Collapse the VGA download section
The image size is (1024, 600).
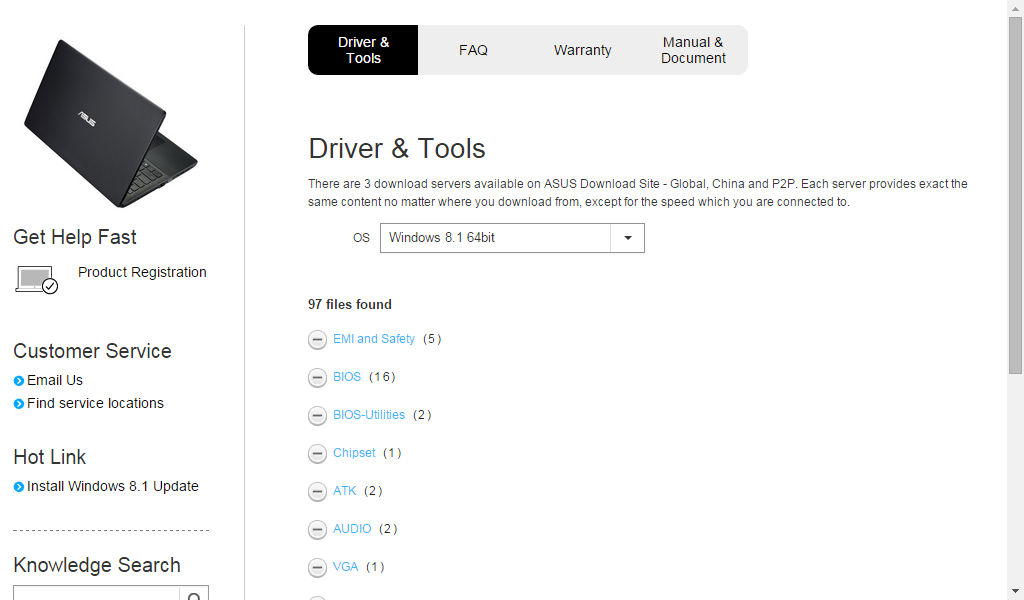tap(317, 567)
